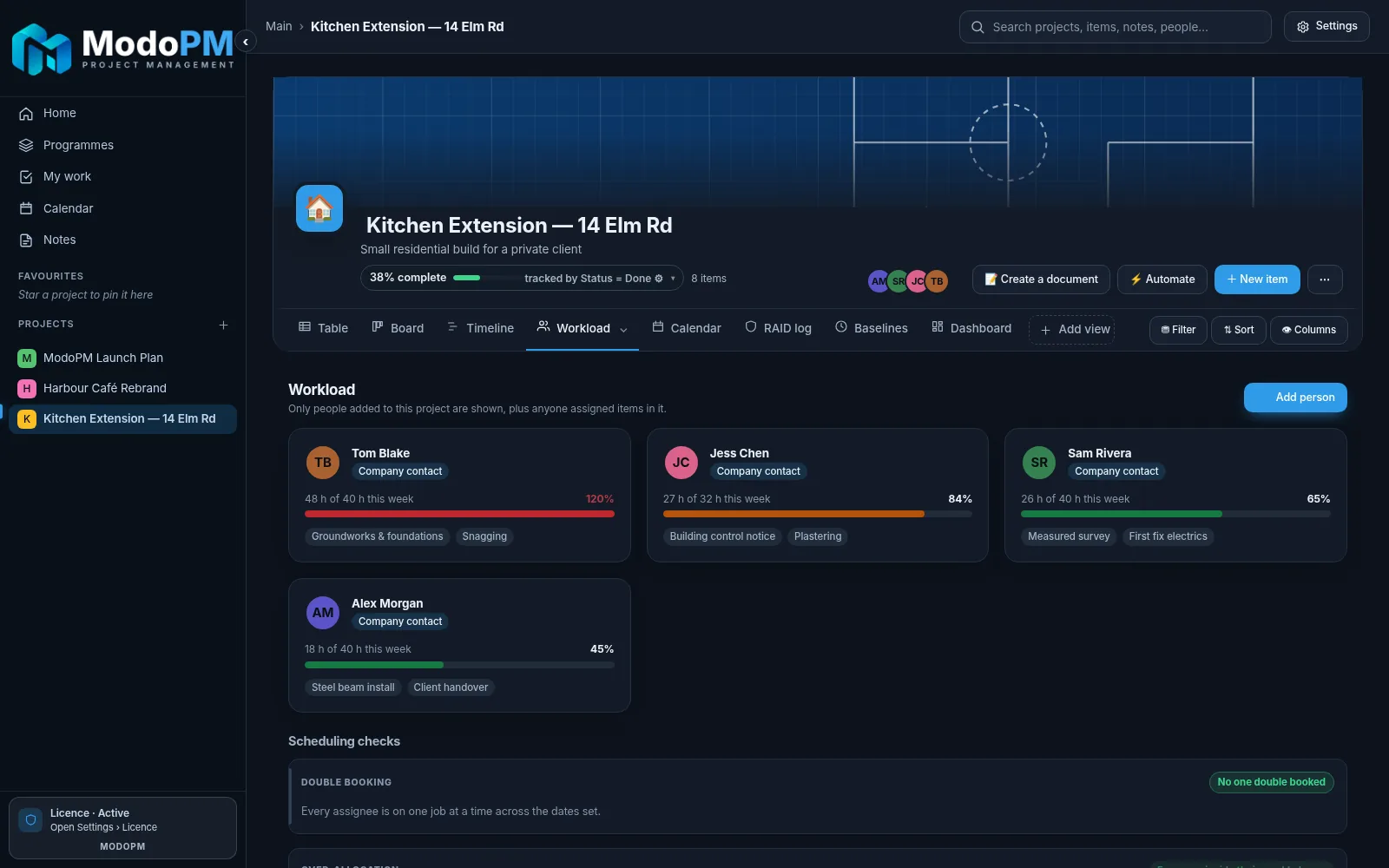1389x868 pixels.
Task: Switch to the Calendar view tab
Action: click(x=686, y=328)
